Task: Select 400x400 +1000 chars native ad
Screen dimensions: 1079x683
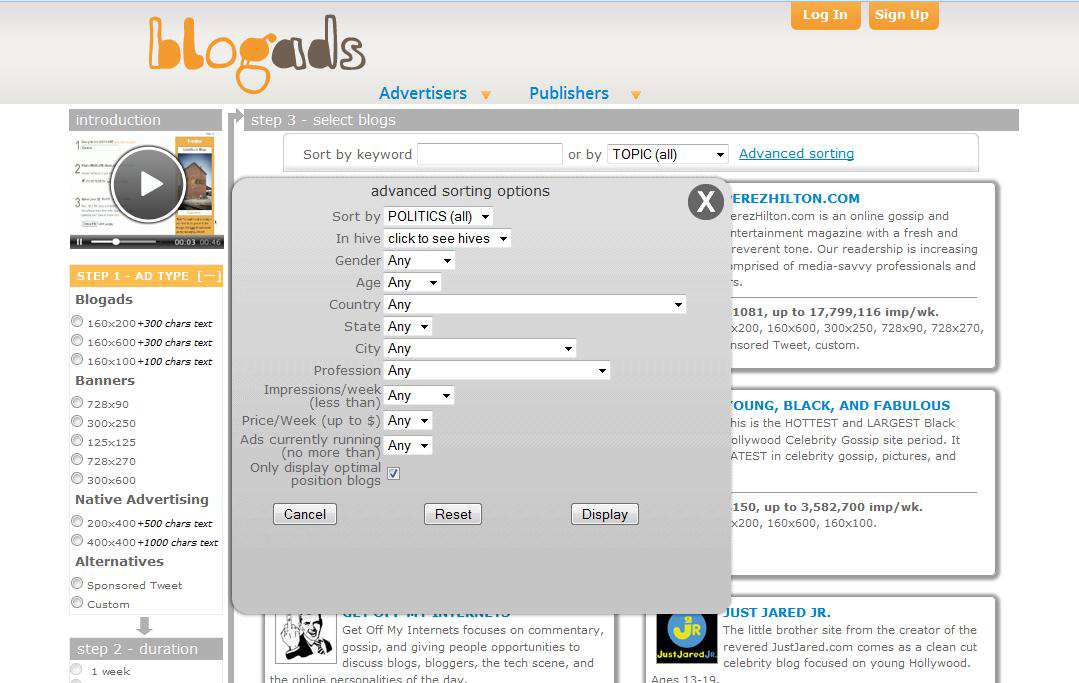Action: 77,541
